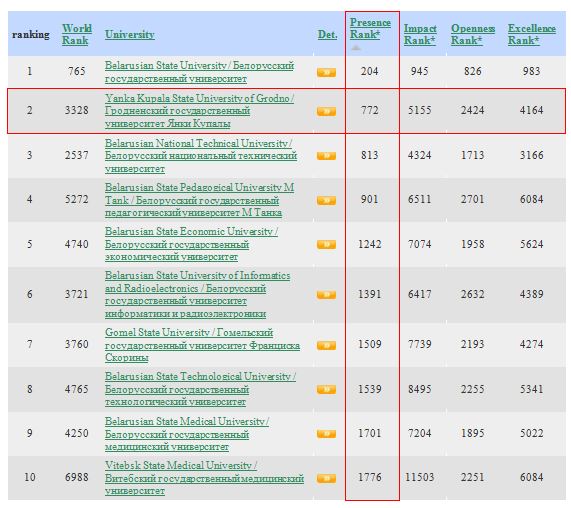Viewport: 571px width, 508px height.
Task: Select world rank value 6988
Action: click(x=76, y=477)
